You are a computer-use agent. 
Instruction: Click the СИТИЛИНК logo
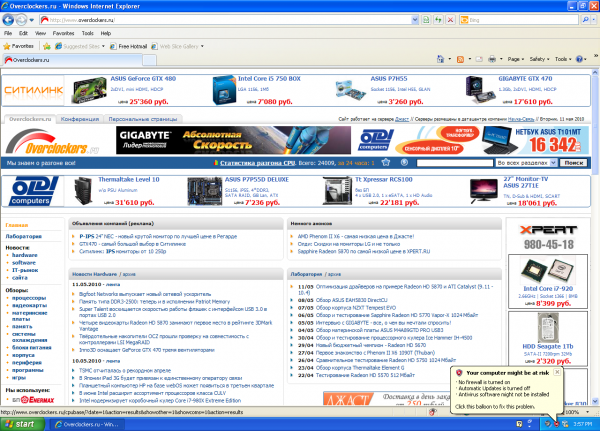(x=33, y=90)
